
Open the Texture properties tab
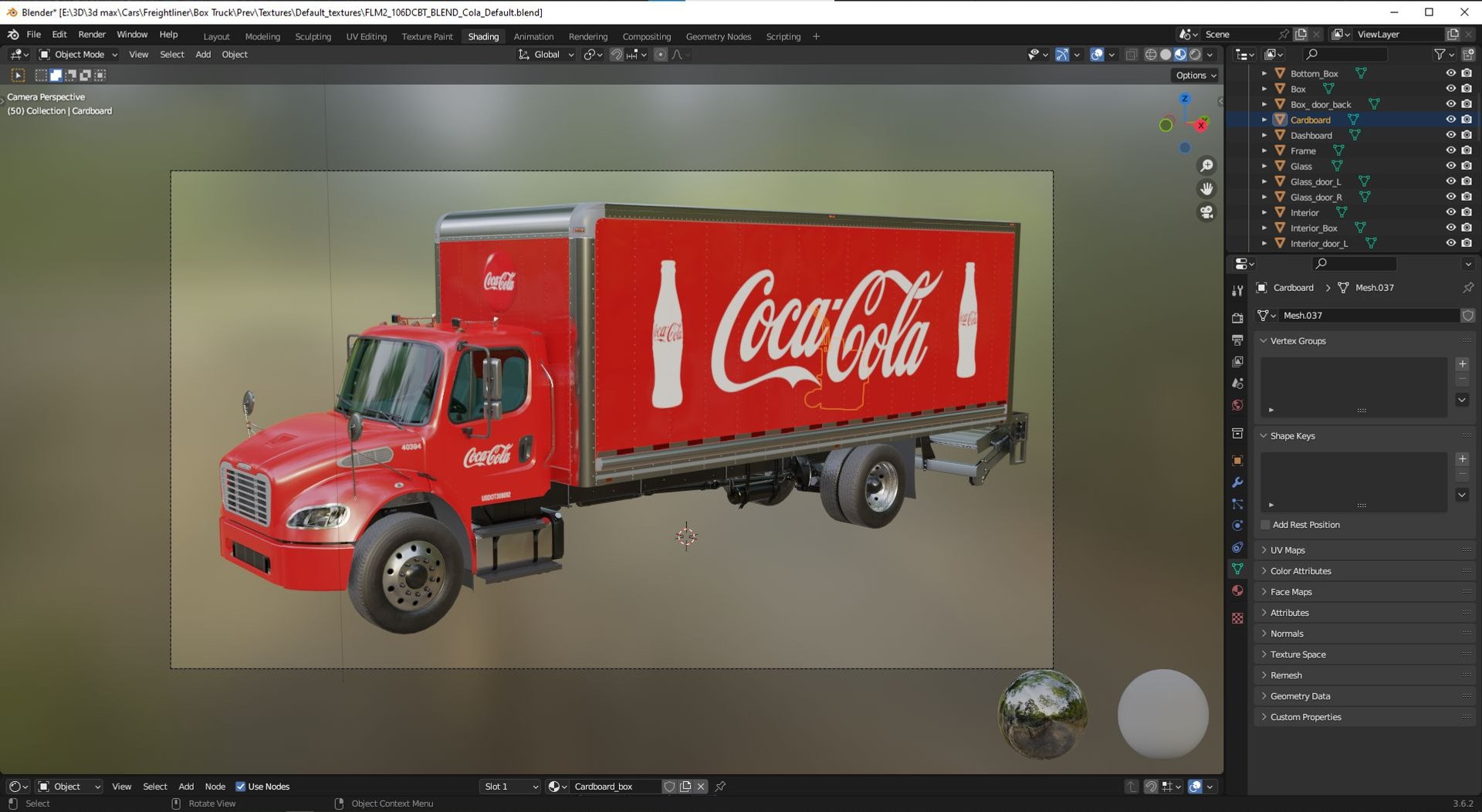point(1237,618)
